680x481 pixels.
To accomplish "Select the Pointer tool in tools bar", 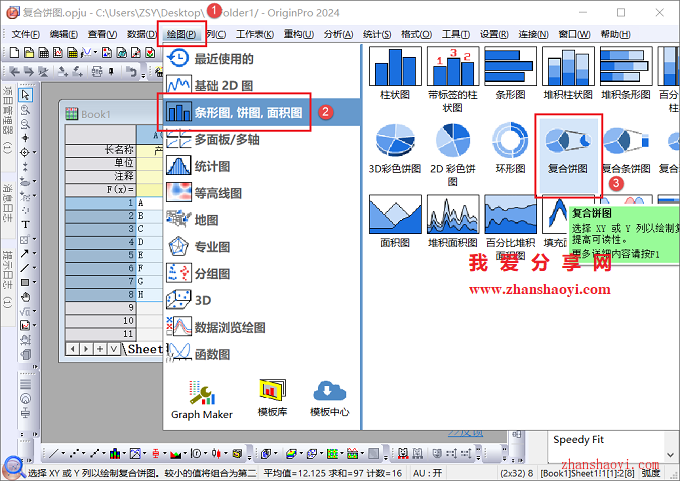I will tap(25, 95).
